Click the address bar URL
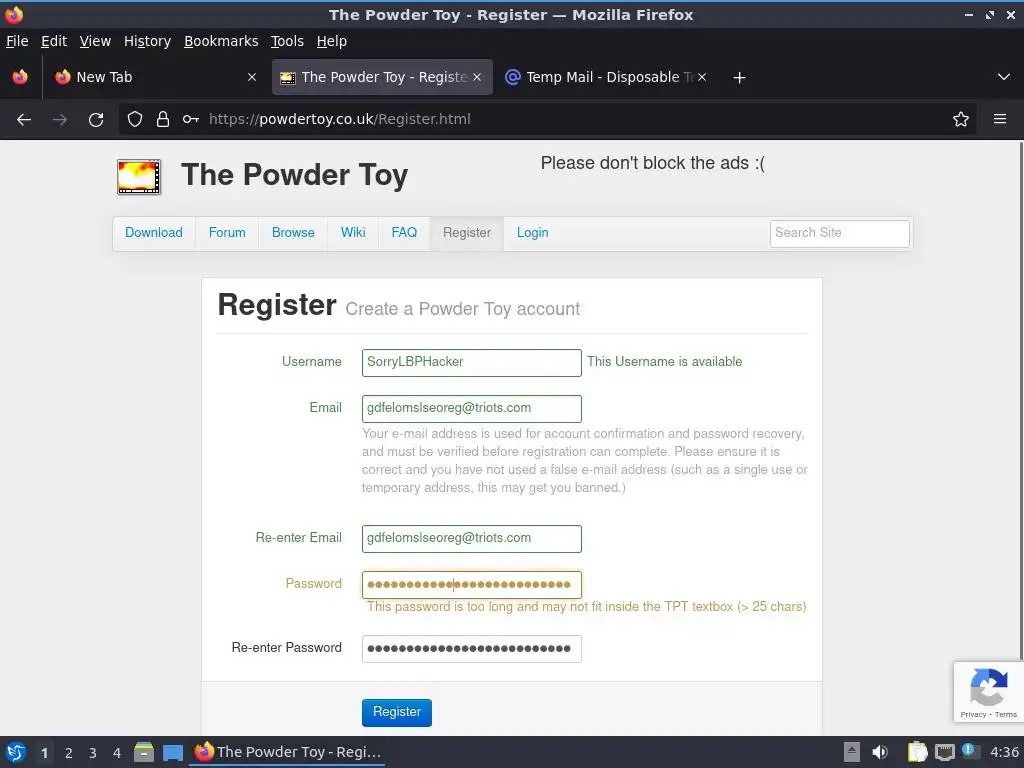Viewport: 1024px width, 768px height. coord(340,119)
